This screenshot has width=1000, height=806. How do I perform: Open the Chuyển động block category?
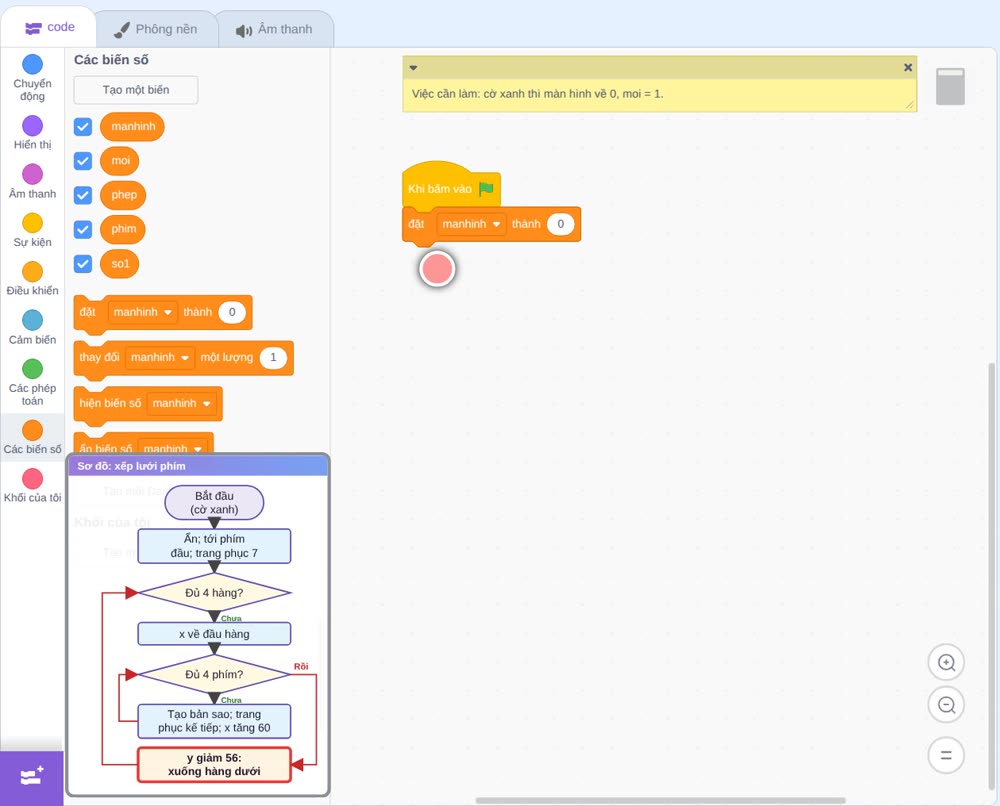(32, 78)
